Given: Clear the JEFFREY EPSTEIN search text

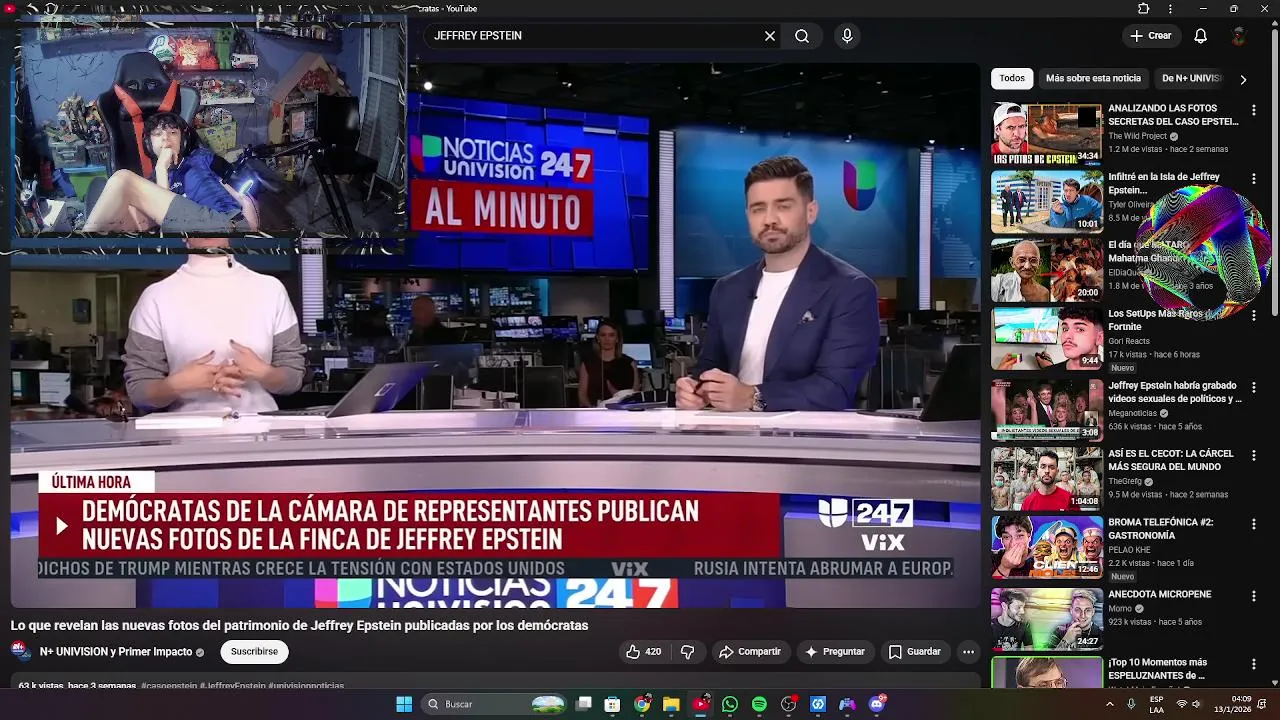Looking at the screenshot, I should click(770, 36).
